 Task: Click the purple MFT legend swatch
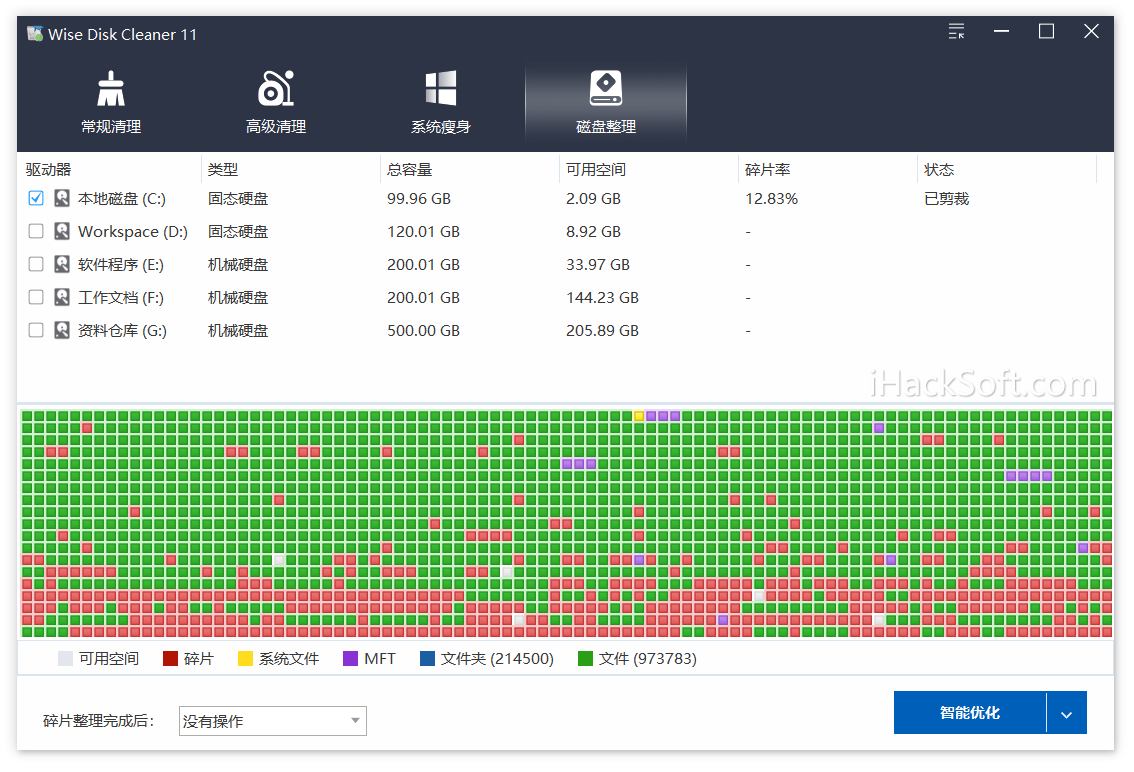[x=351, y=658]
